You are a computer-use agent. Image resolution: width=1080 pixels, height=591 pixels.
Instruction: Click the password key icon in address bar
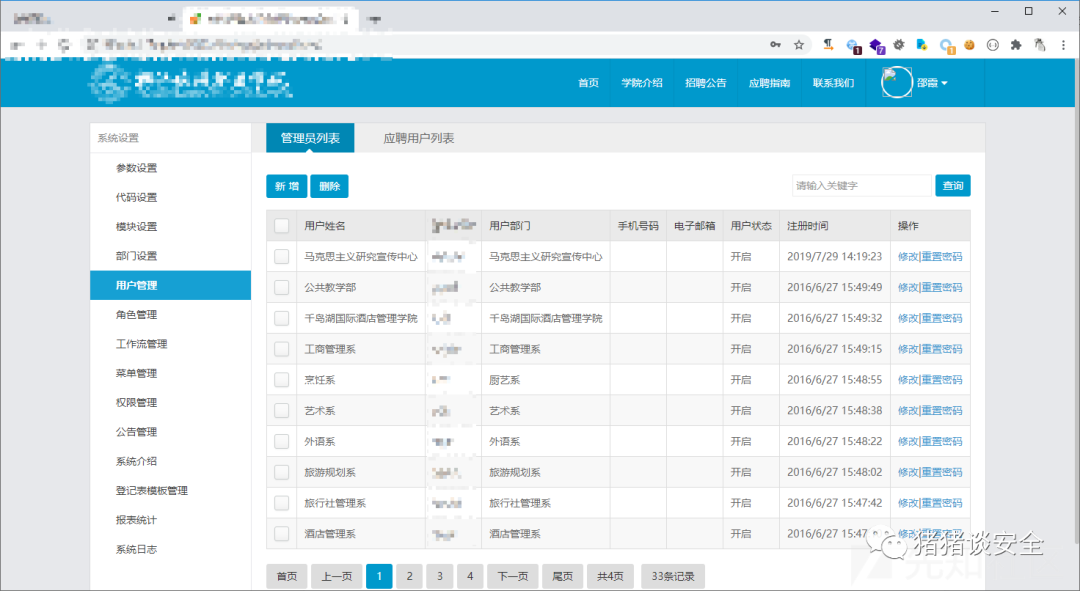tap(776, 45)
